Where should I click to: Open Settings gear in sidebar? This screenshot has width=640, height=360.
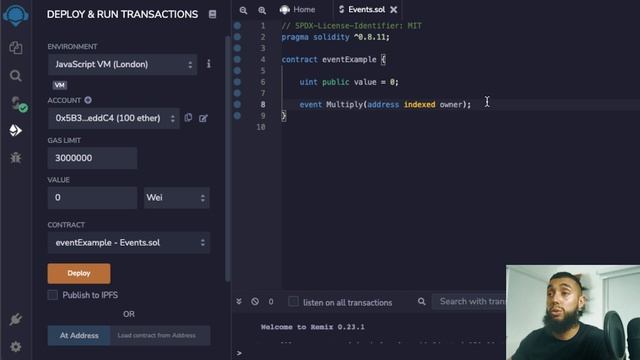16,347
